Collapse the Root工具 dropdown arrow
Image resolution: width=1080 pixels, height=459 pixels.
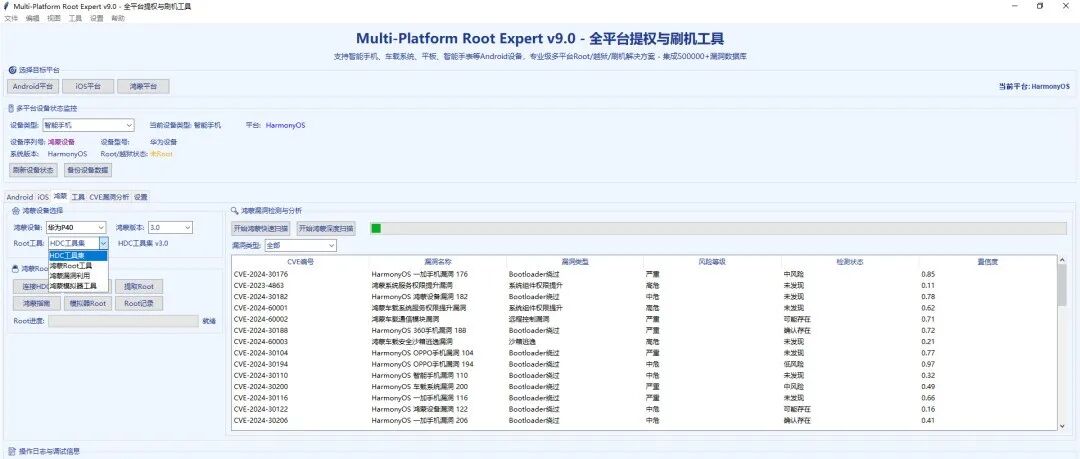click(x=103, y=243)
